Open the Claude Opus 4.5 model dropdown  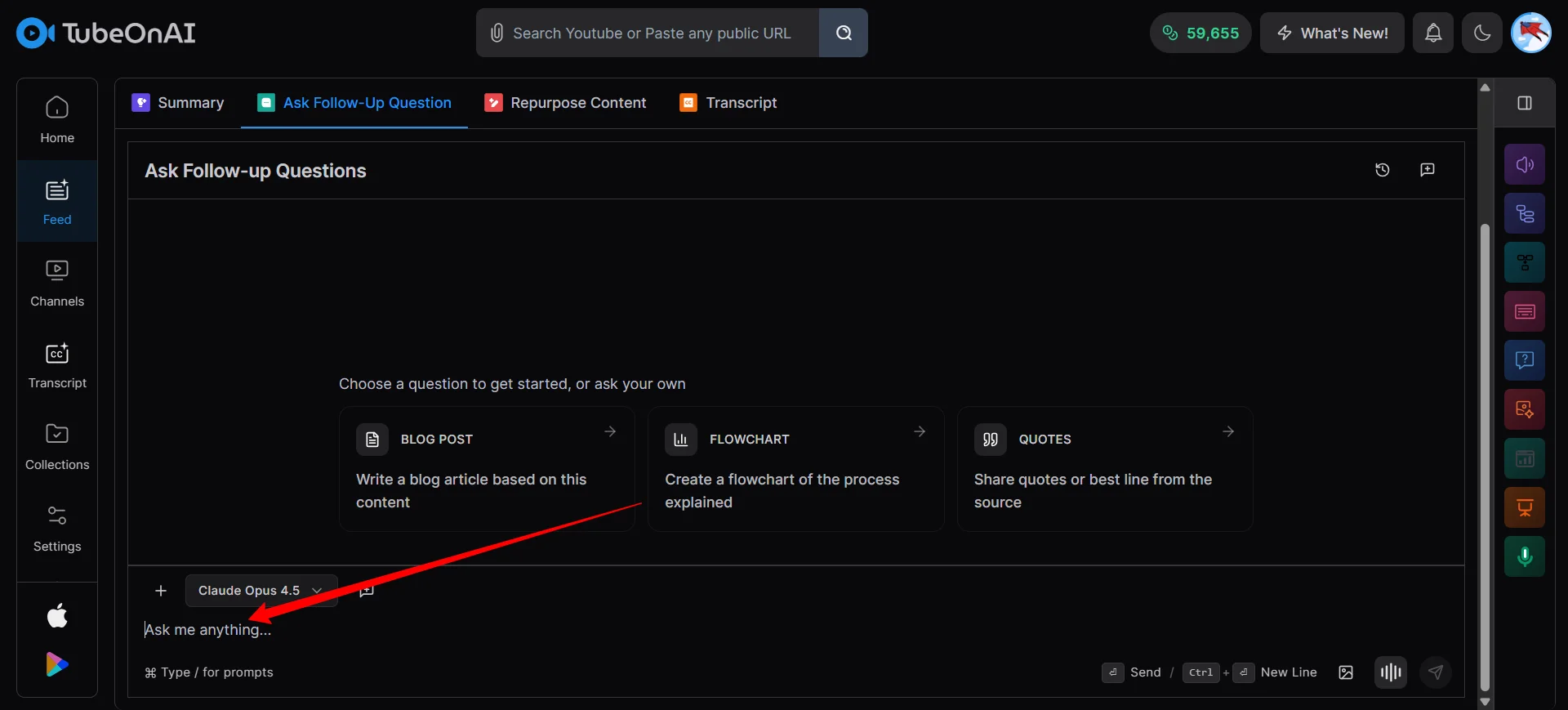click(261, 591)
